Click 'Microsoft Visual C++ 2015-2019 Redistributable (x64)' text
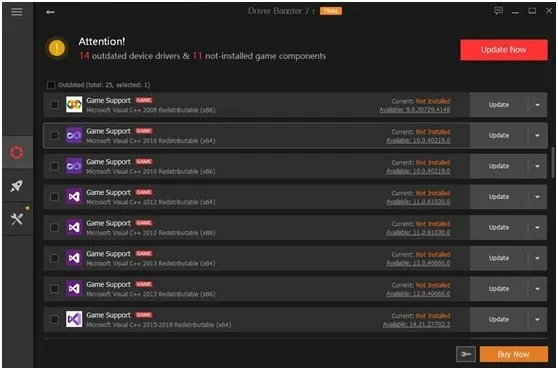Screen dimensions: 558x370 point(158,324)
